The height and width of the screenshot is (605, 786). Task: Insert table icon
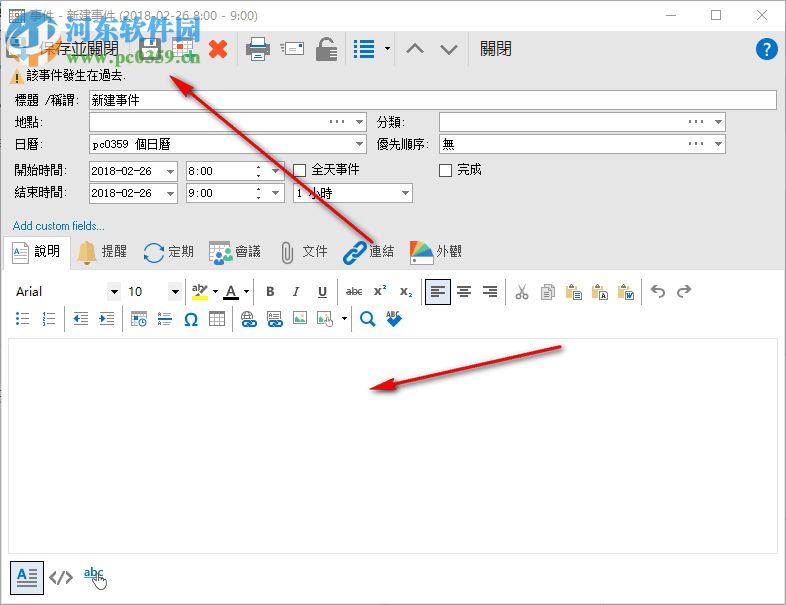[x=217, y=319]
